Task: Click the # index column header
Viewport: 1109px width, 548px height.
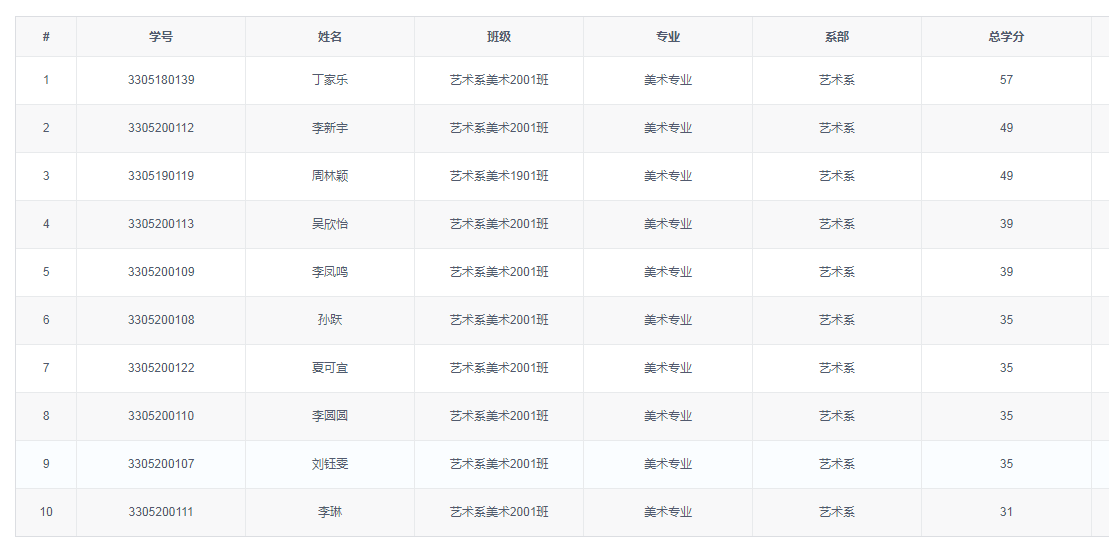Action: 46,37
